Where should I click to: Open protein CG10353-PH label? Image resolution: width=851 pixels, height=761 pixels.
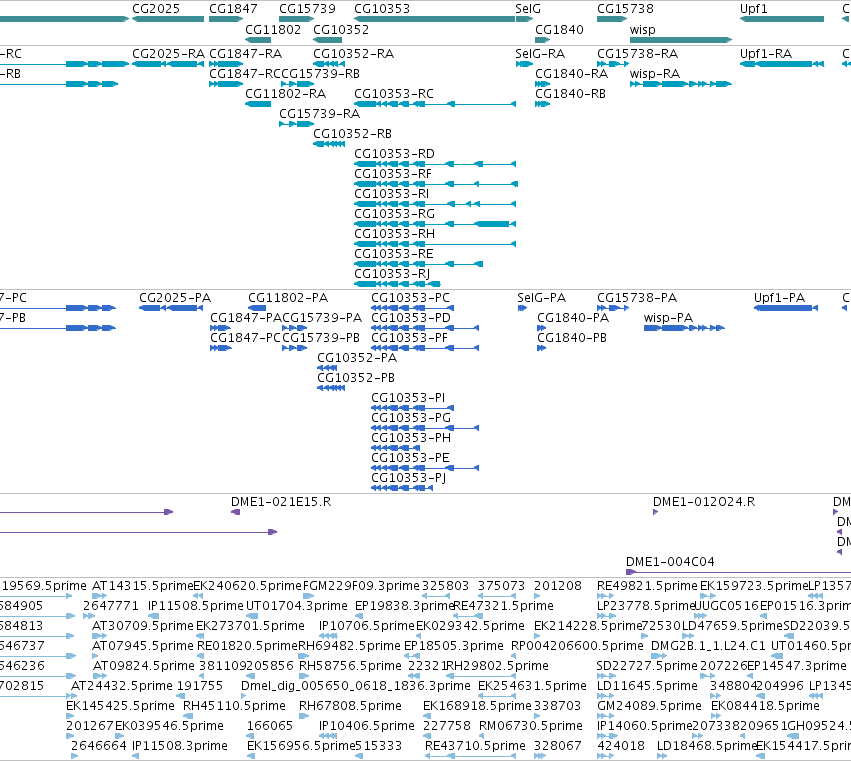411,437
